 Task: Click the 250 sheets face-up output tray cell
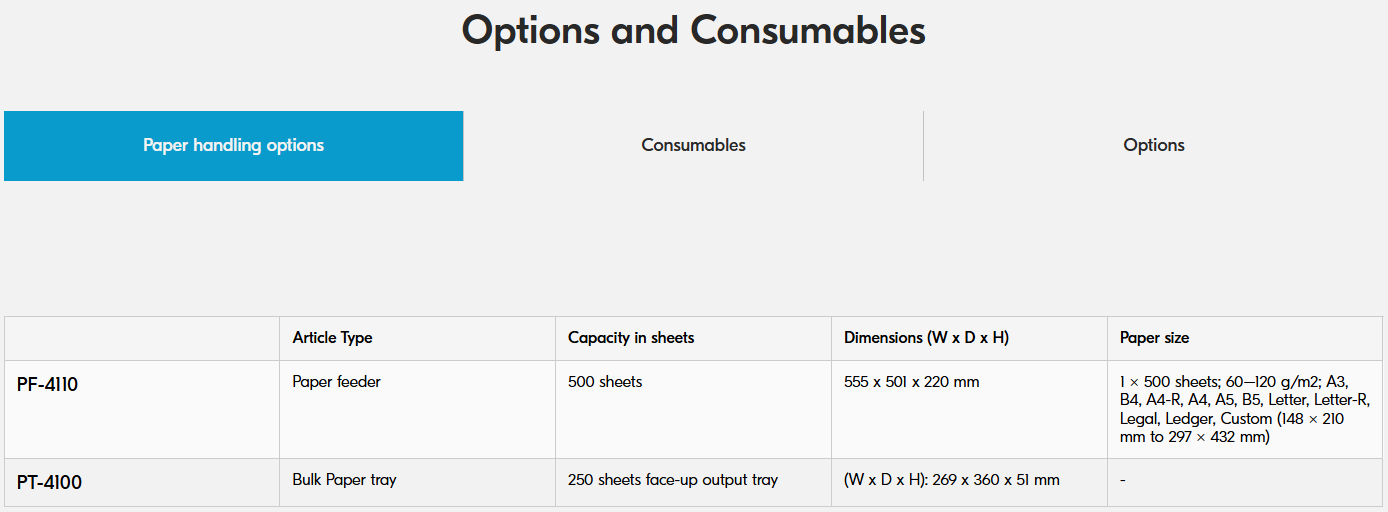693,482
